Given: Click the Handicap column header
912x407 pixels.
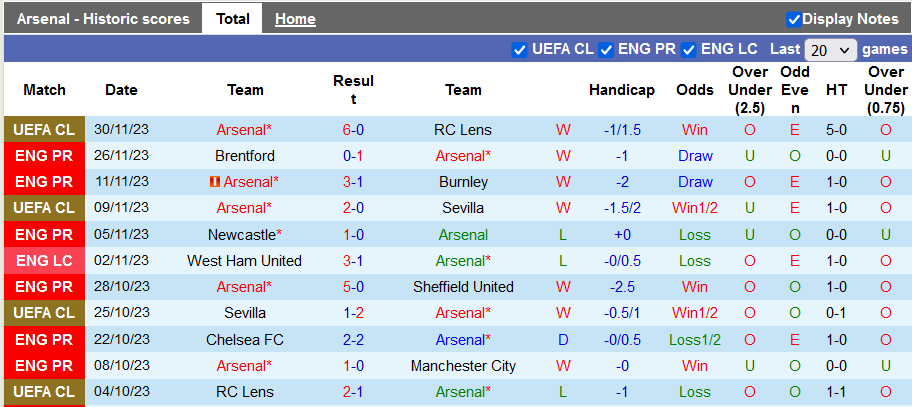Looking at the screenshot, I should [x=621, y=90].
